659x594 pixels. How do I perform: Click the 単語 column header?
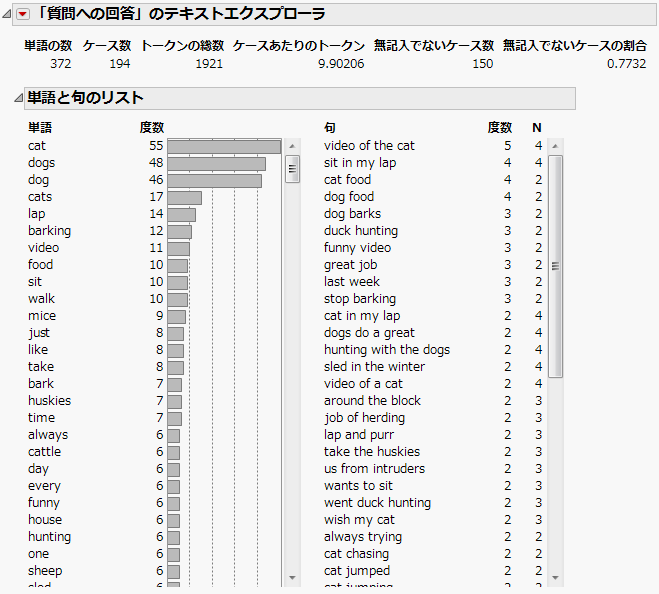point(40,128)
